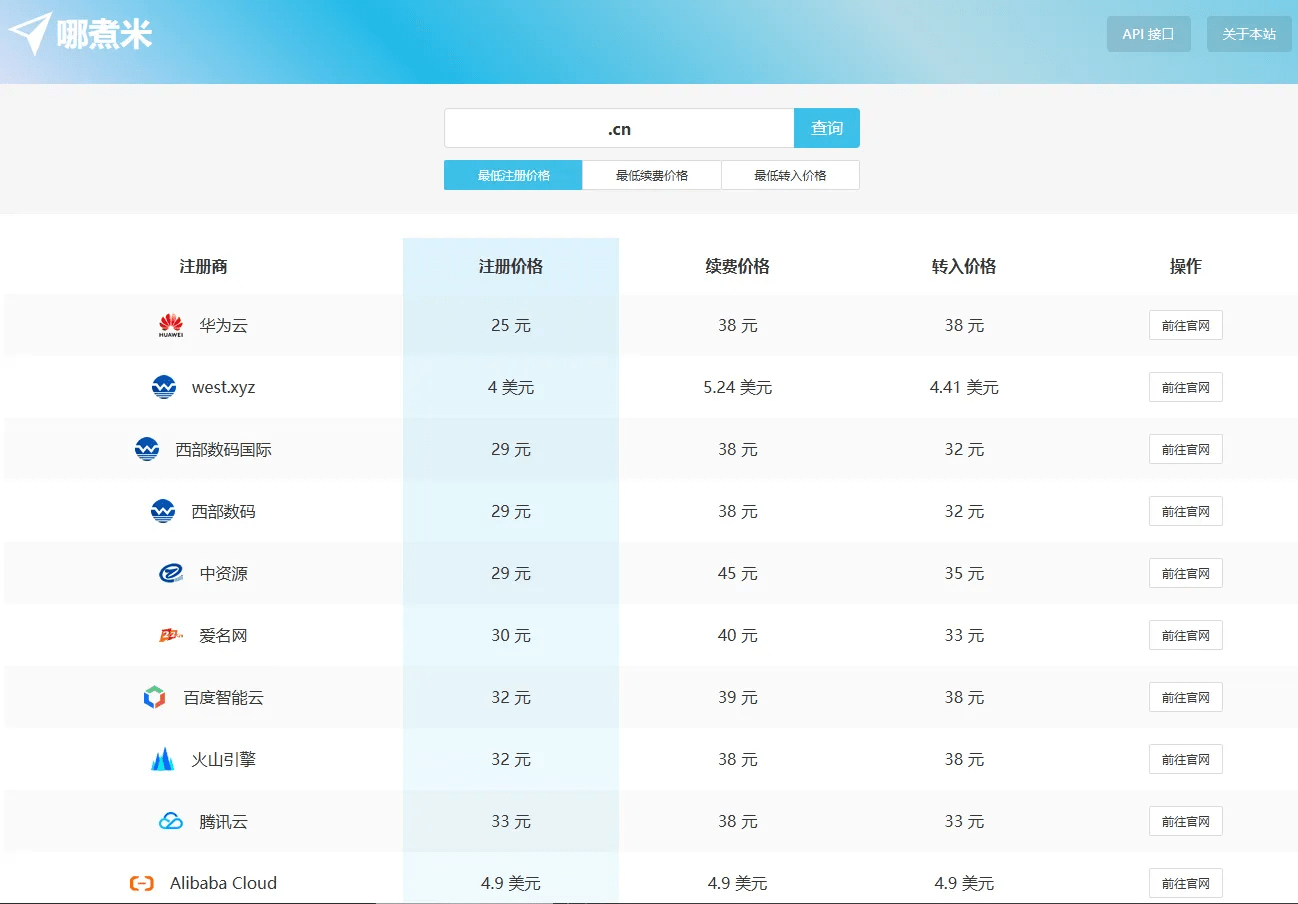Select the 最低注册价格 tab
Viewport: 1298px width, 904px height.
click(513, 175)
